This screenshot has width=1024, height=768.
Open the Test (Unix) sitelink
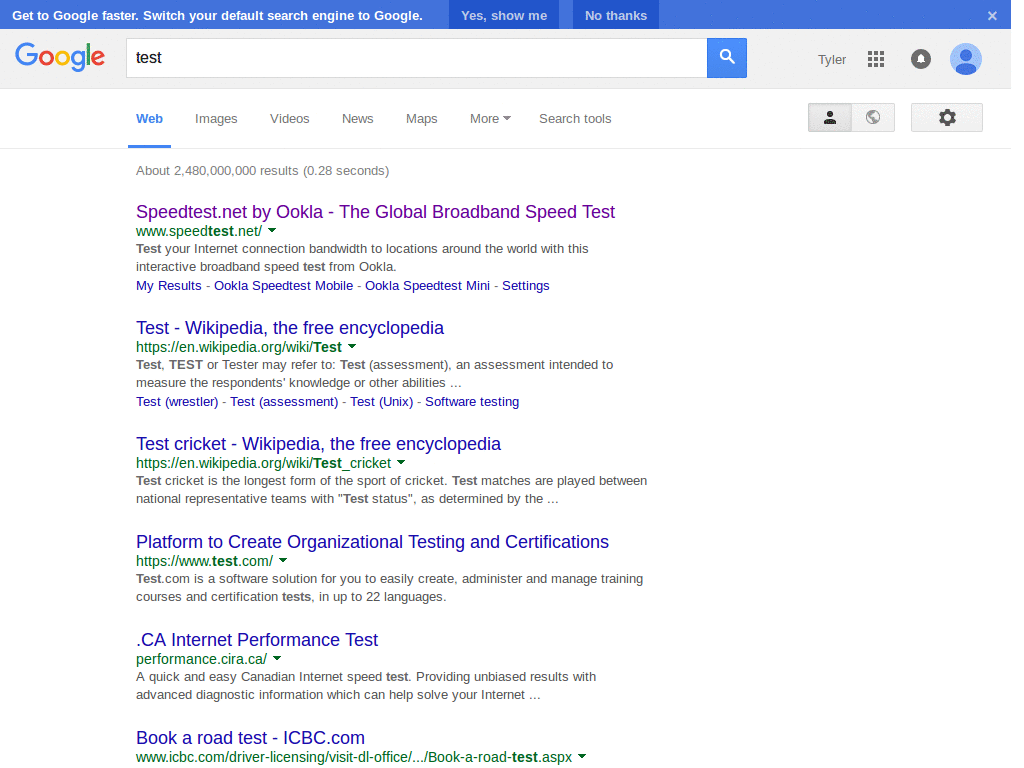click(381, 402)
